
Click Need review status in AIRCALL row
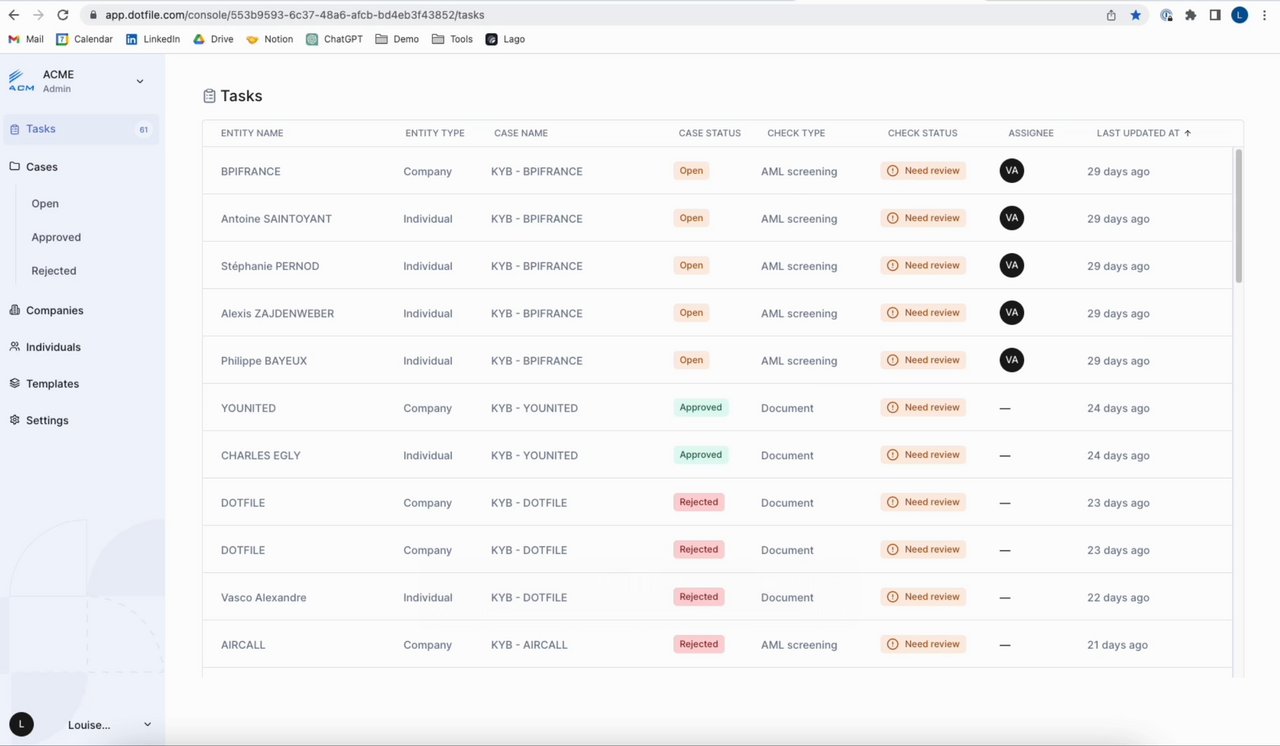[923, 645]
